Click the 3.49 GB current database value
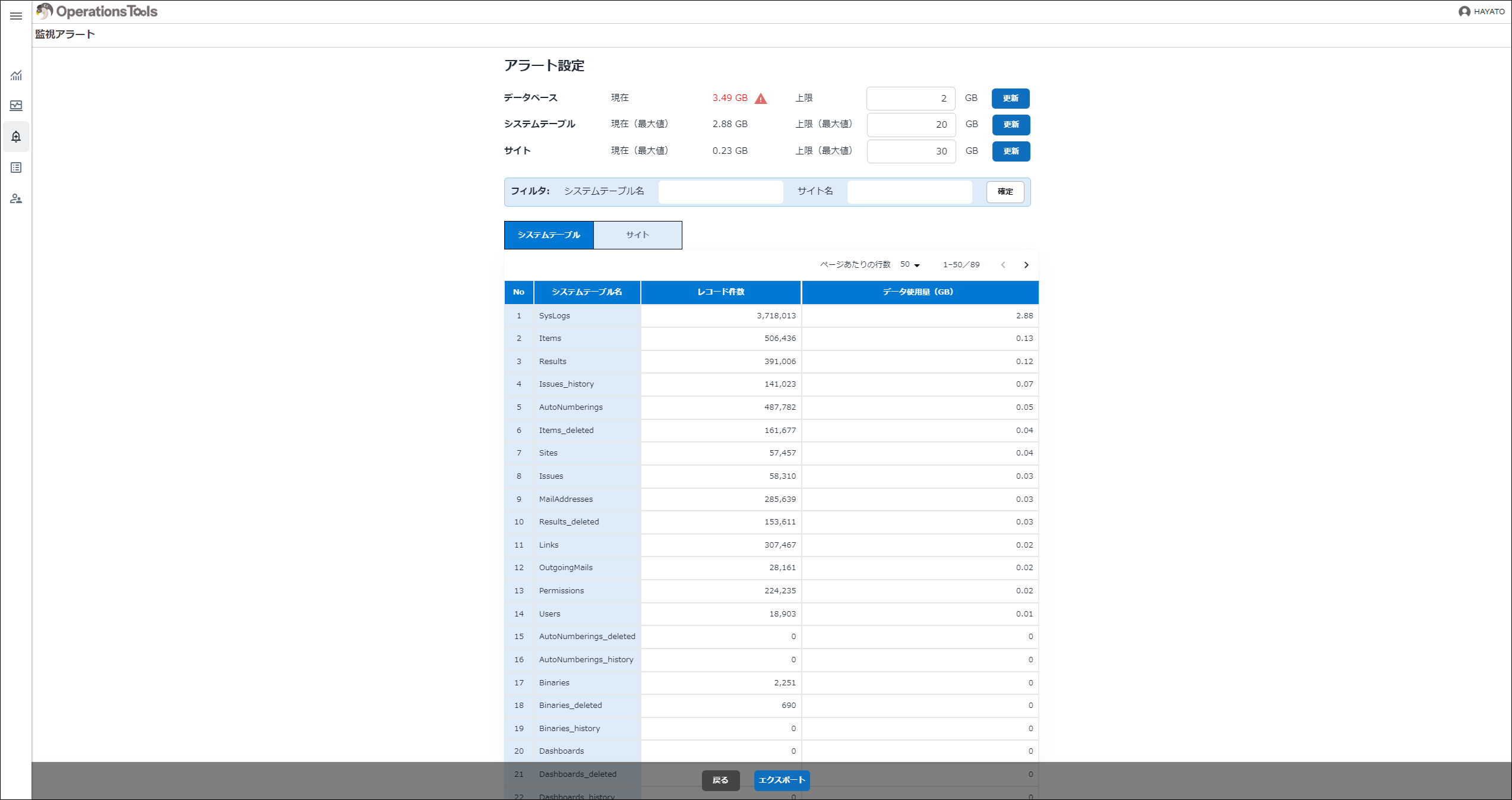1512x800 pixels. [730, 98]
